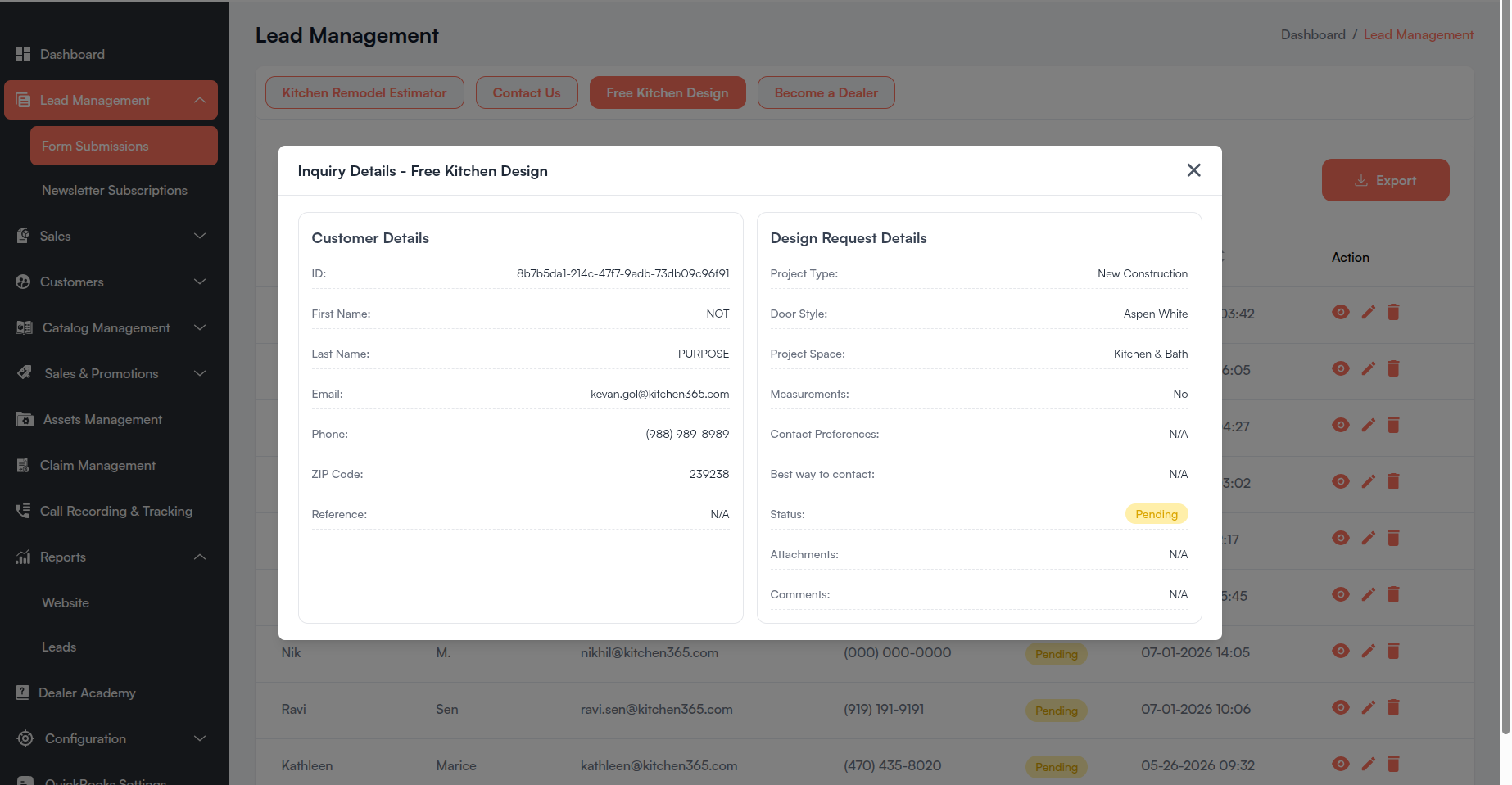Select the inquiry ID value
Image resolution: width=1512 pixels, height=785 pixels.
pos(622,273)
